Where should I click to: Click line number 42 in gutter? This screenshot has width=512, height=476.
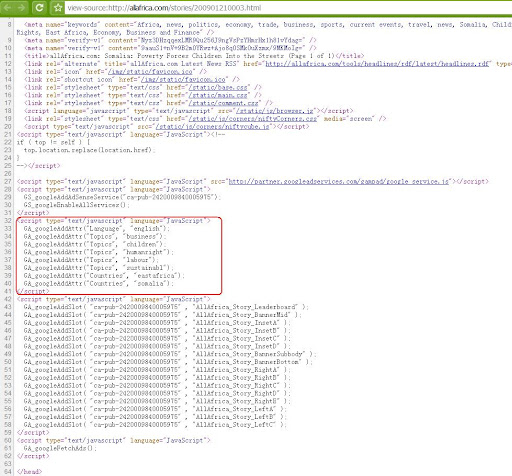(x=8, y=299)
